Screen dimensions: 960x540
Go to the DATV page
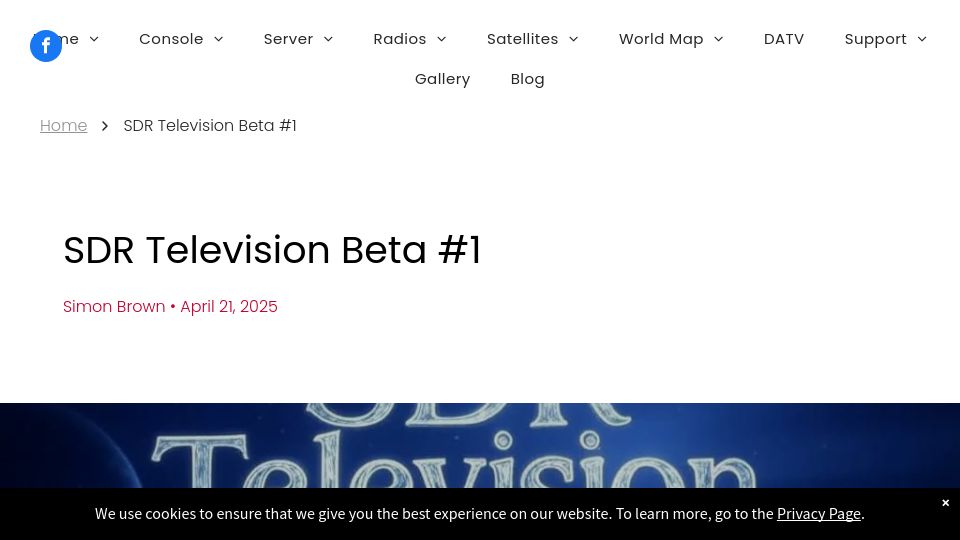tap(784, 39)
